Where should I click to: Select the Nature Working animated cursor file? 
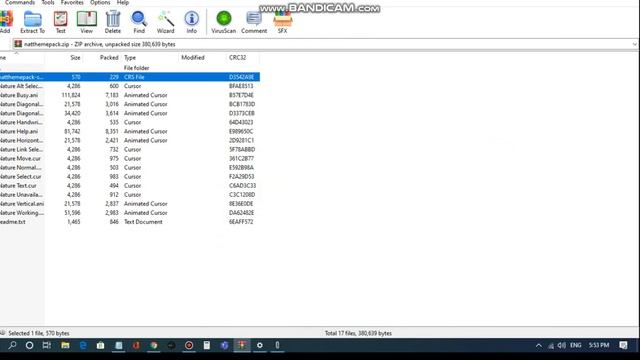(130, 213)
